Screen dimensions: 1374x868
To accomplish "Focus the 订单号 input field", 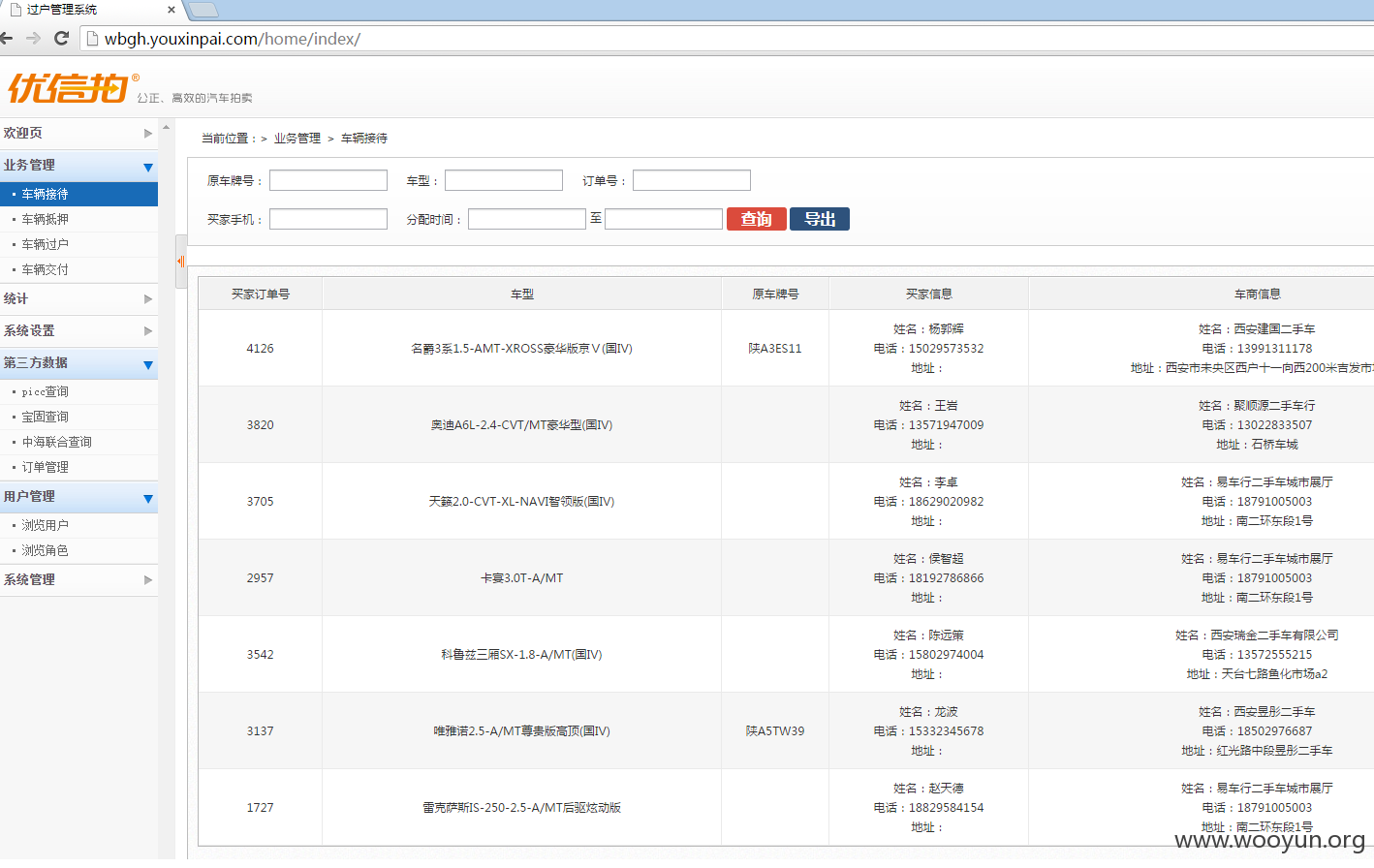I will (x=692, y=180).
